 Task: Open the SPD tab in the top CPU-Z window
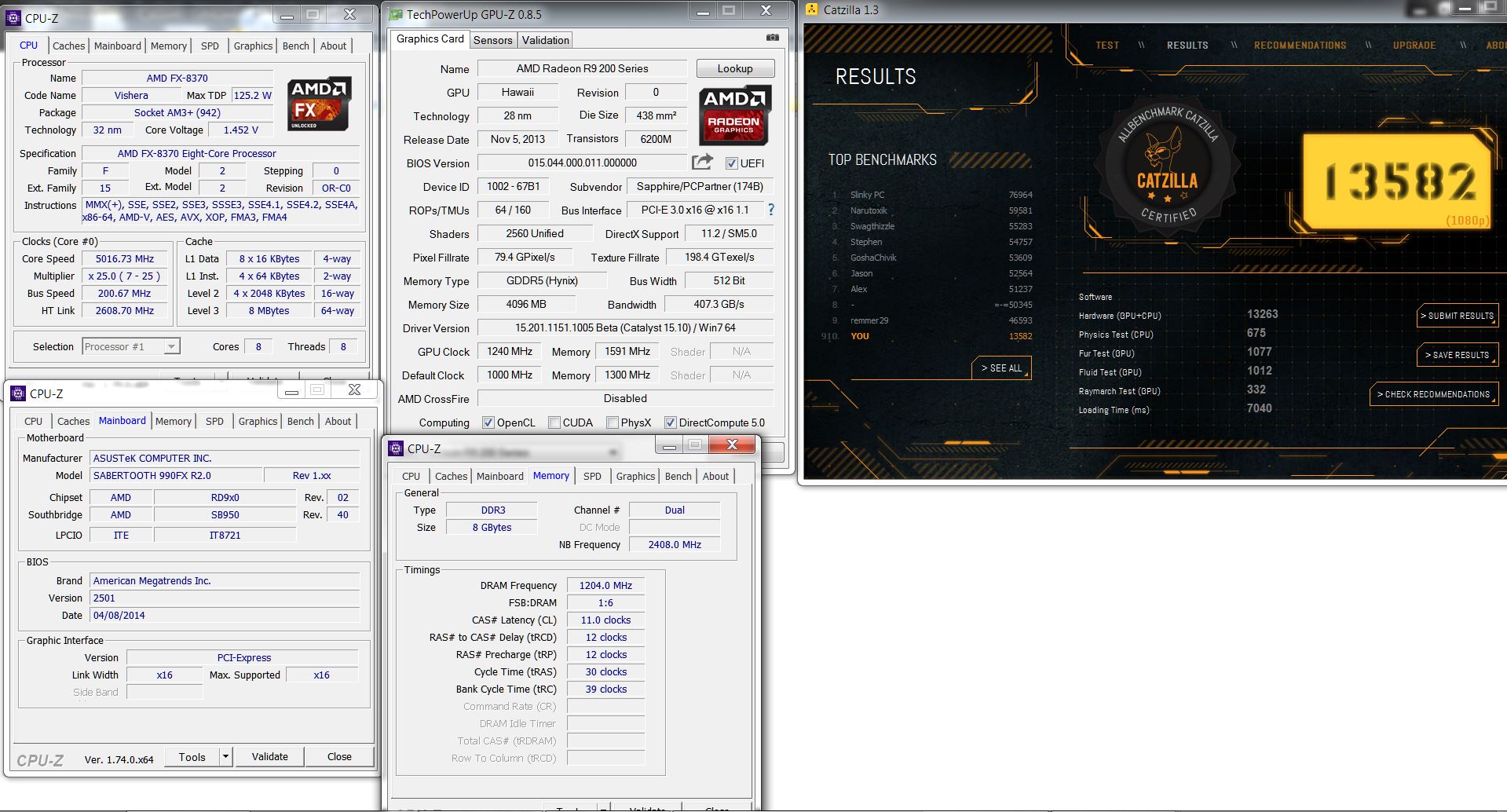[210, 46]
